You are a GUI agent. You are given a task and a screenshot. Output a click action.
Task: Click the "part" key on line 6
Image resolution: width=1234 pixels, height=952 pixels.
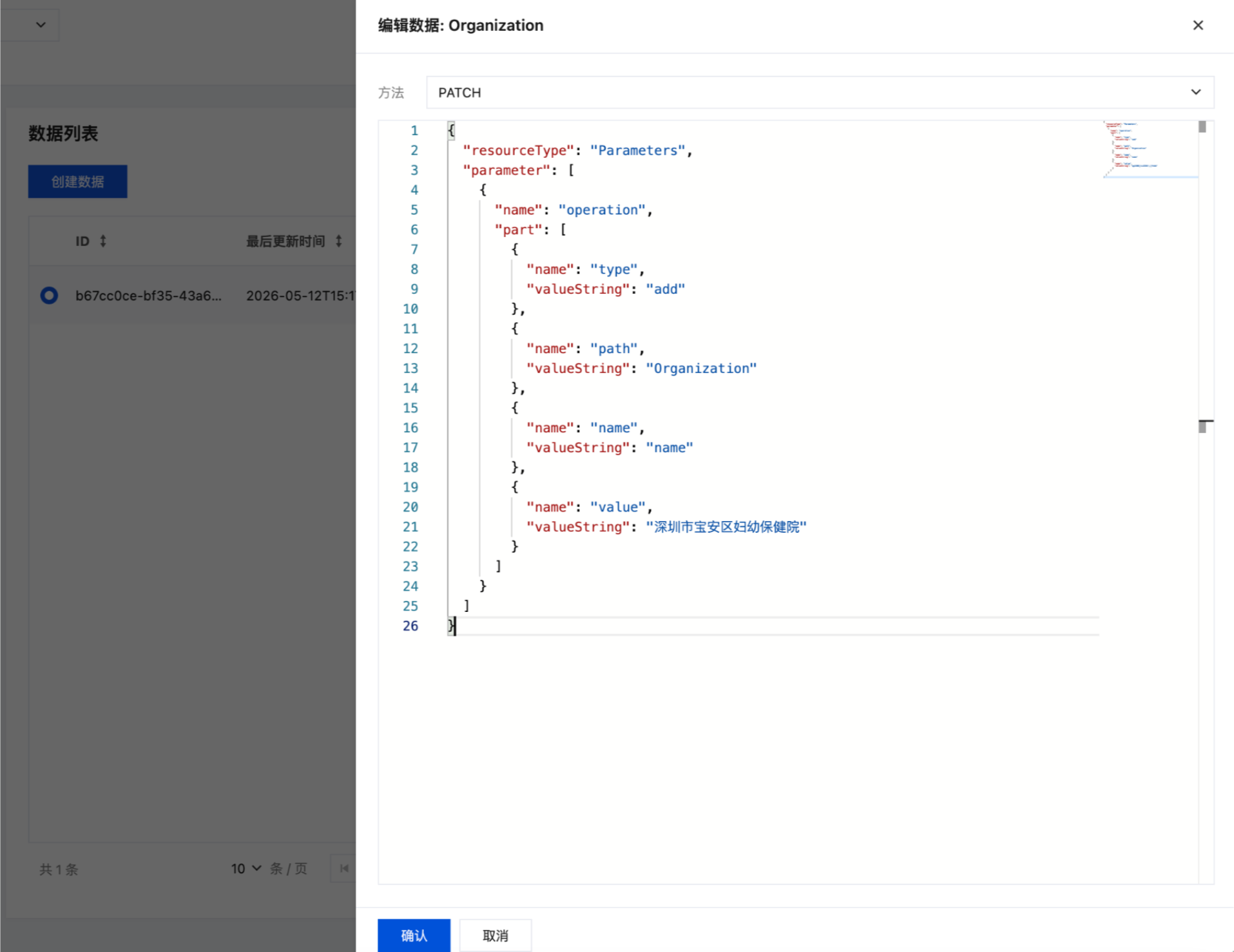(518, 230)
